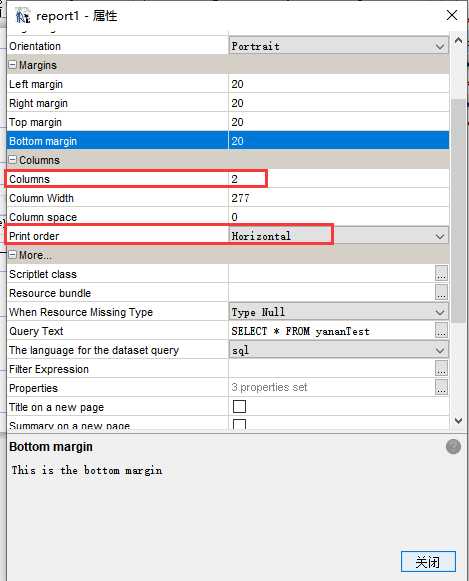
Task: Click the Columns value 2 field
Action: click(339, 179)
